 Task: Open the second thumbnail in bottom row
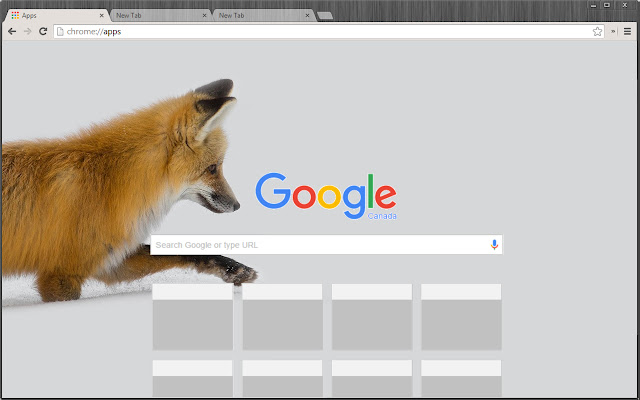click(x=282, y=378)
